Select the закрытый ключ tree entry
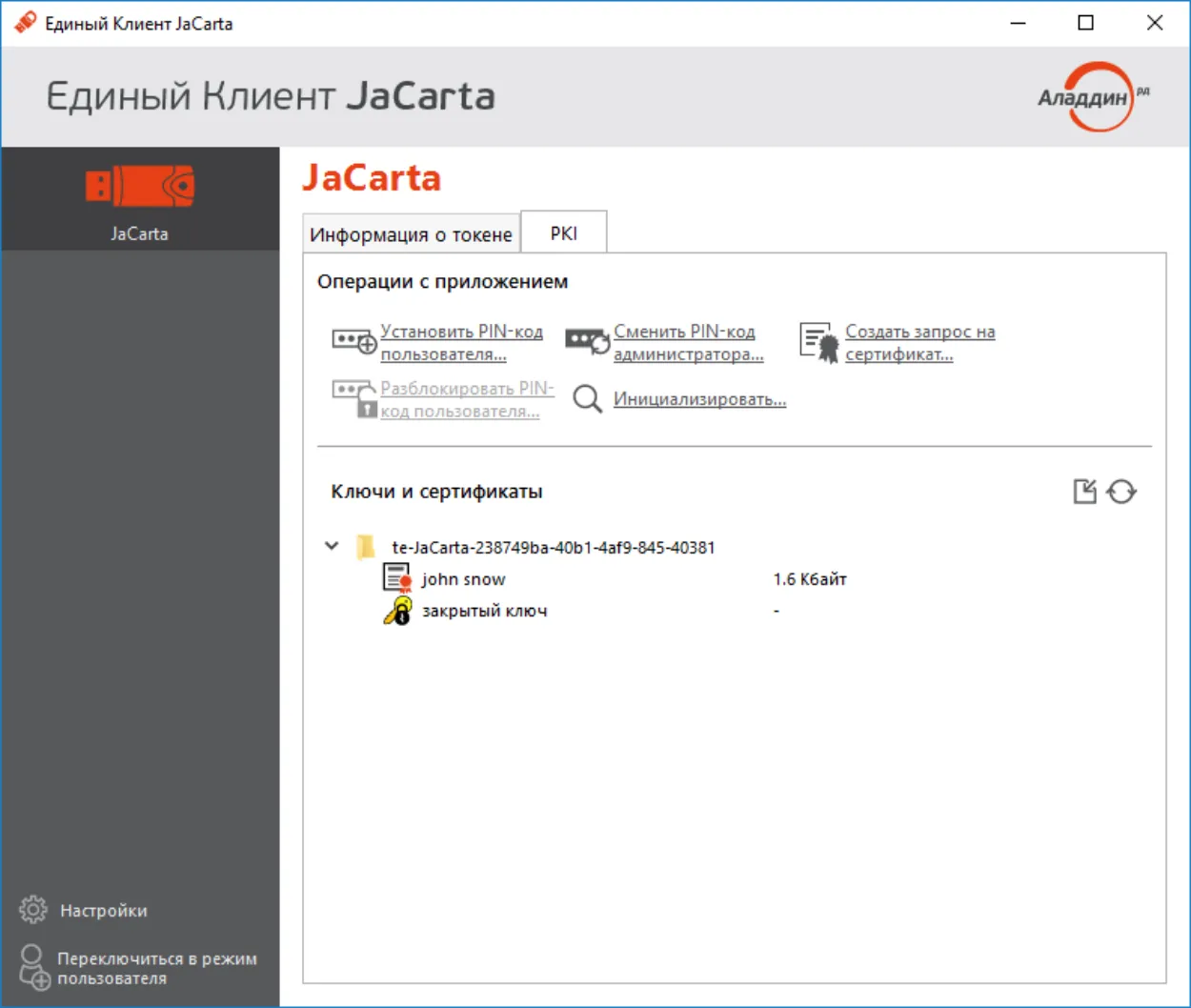1191x1008 pixels. (485, 611)
